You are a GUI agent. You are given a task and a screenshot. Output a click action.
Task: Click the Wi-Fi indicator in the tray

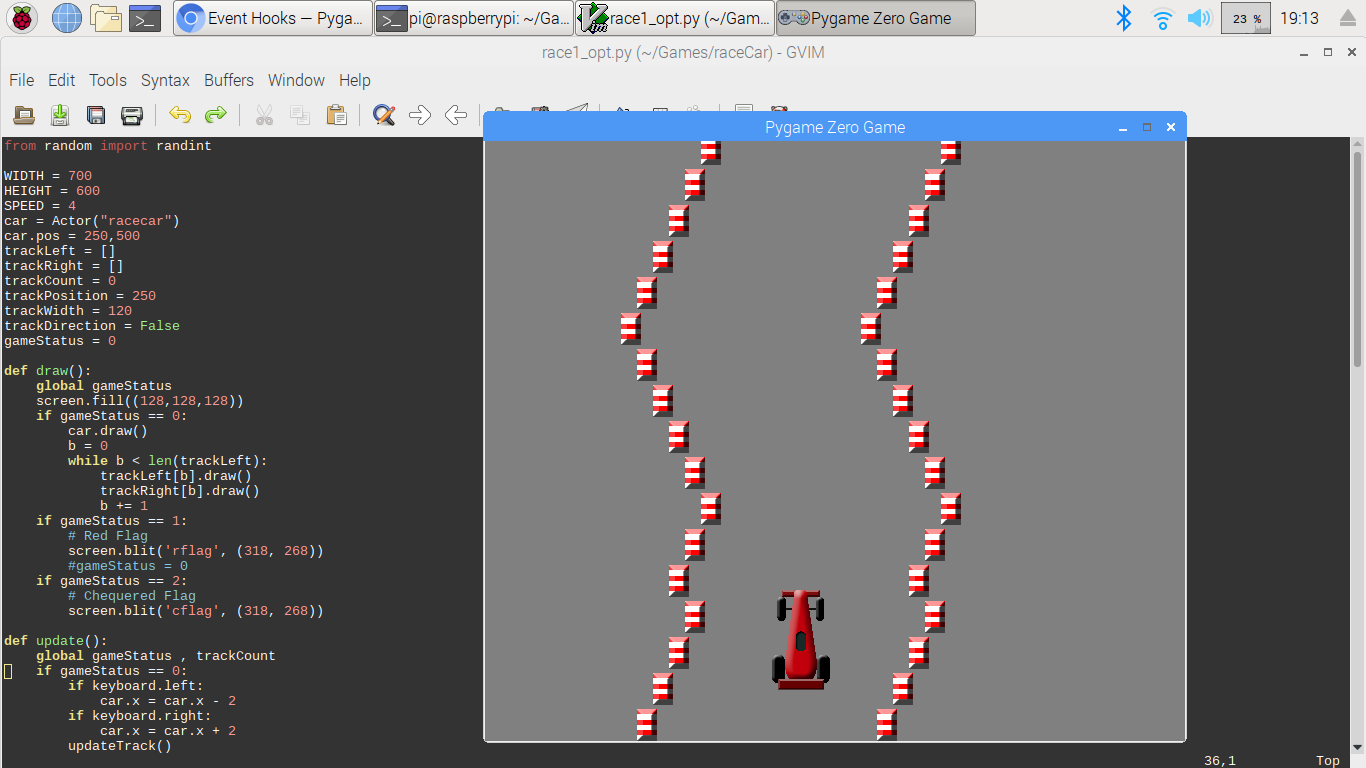[x=1161, y=17]
